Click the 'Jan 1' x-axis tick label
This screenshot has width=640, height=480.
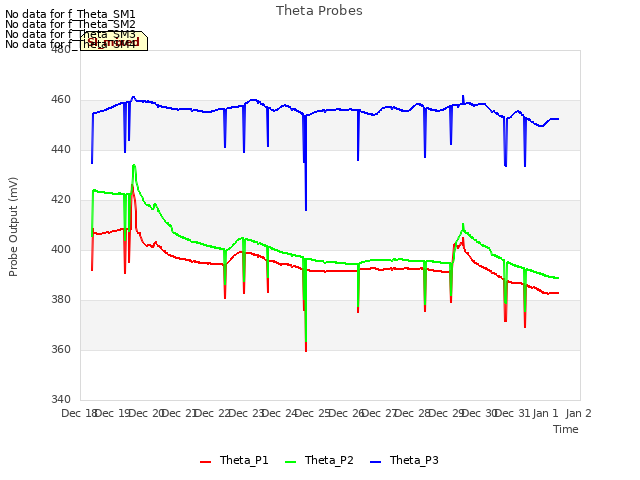(545, 413)
